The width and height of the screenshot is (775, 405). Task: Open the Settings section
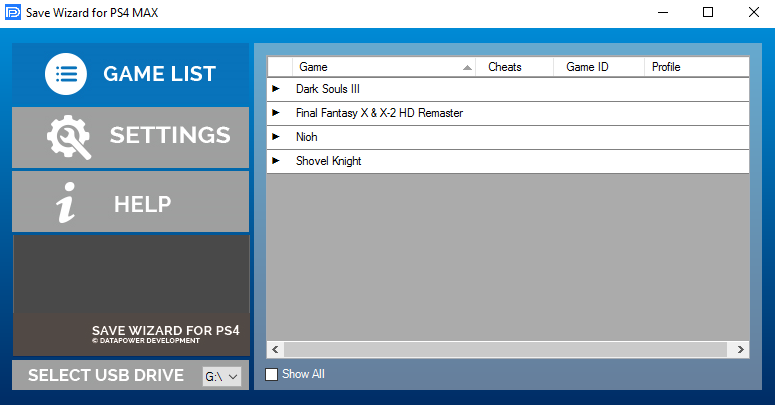(130, 137)
